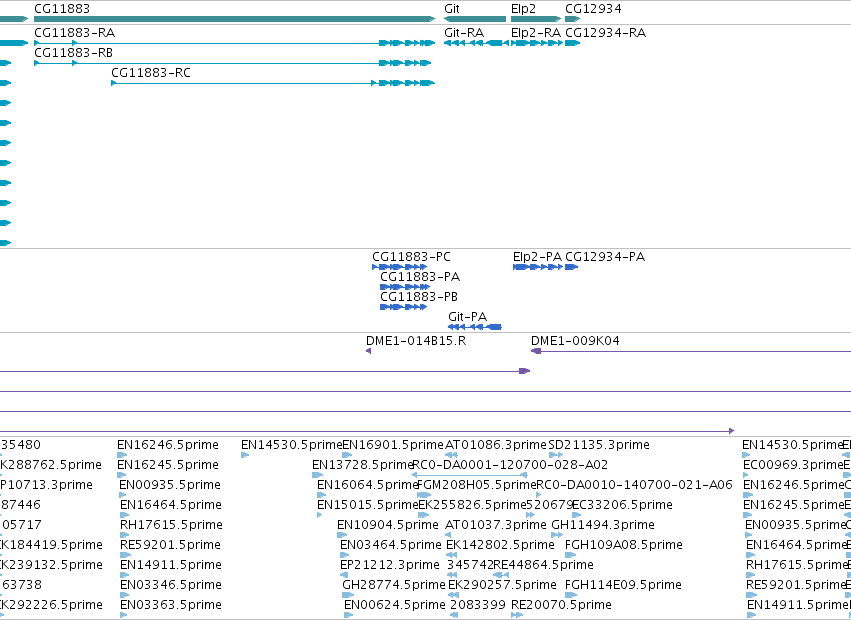Screen dimensions: 851x620
Task: Click the CG11883-RB transcript label
Action: [x=73, y=53]
